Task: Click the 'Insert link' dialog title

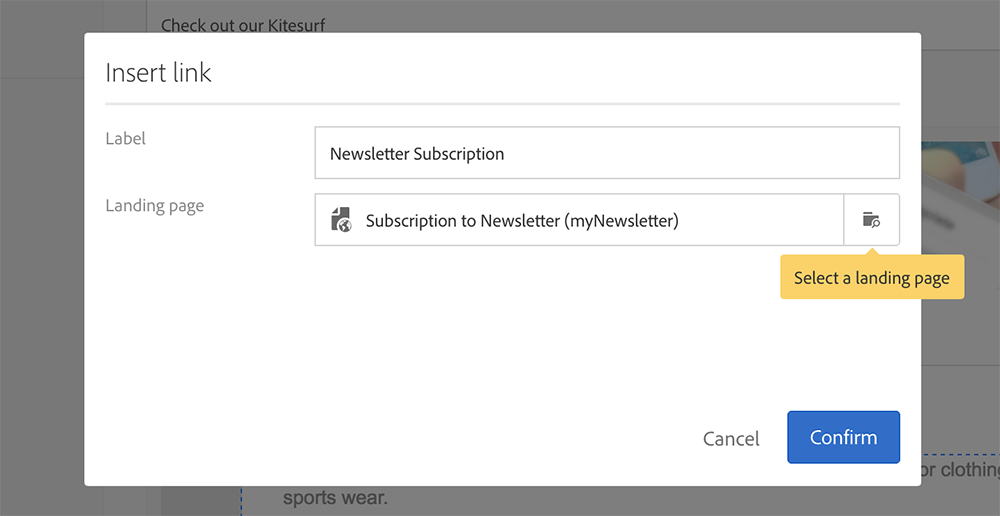Action: coord(158,73)
